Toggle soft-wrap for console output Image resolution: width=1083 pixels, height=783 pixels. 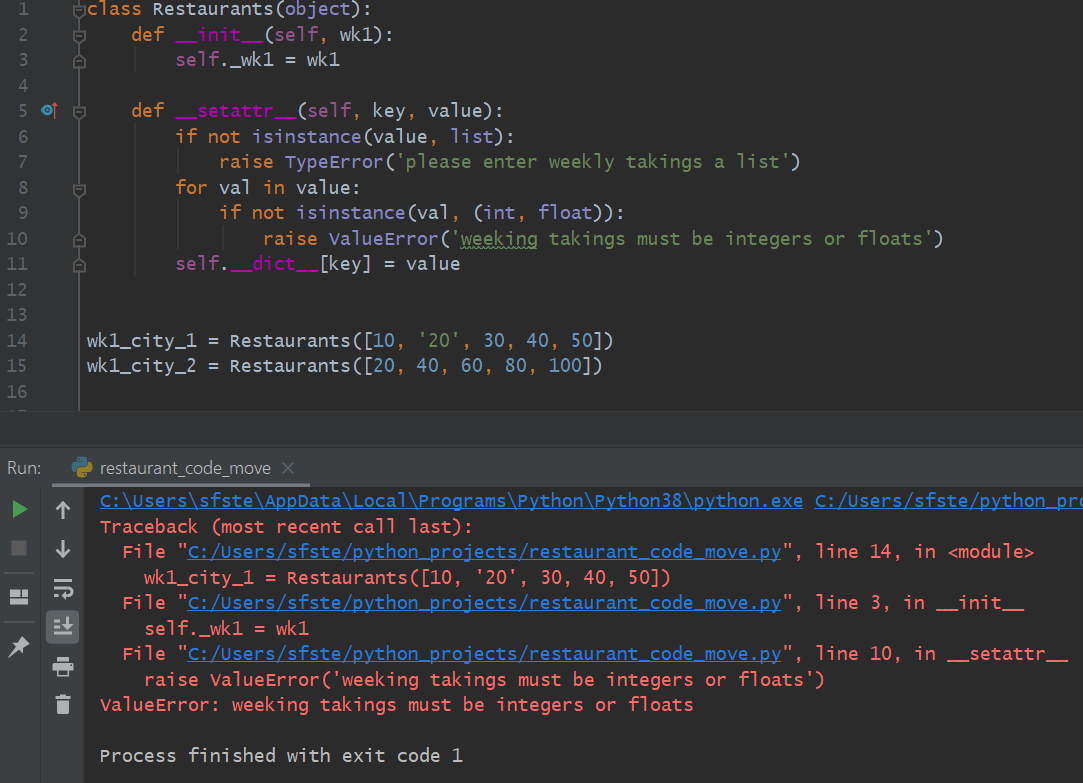point(63,589)
